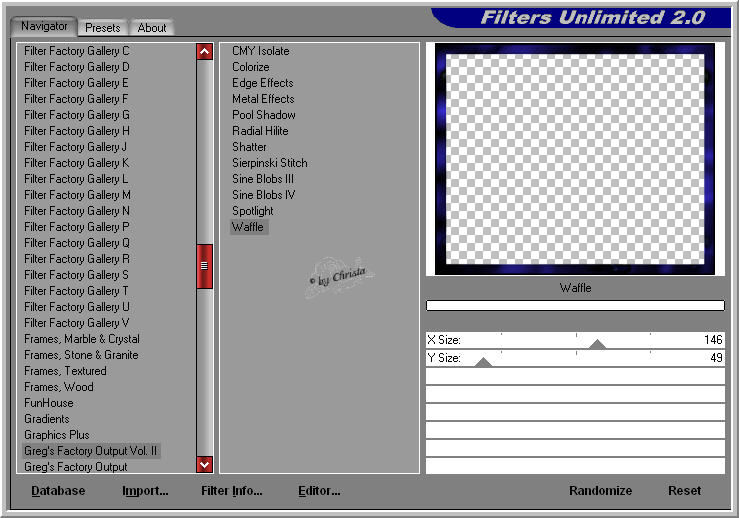739x518 pixels.
Task: Select the last Greg's Factory Output entry
Action: pyautogui.click(x=75, y=467)
